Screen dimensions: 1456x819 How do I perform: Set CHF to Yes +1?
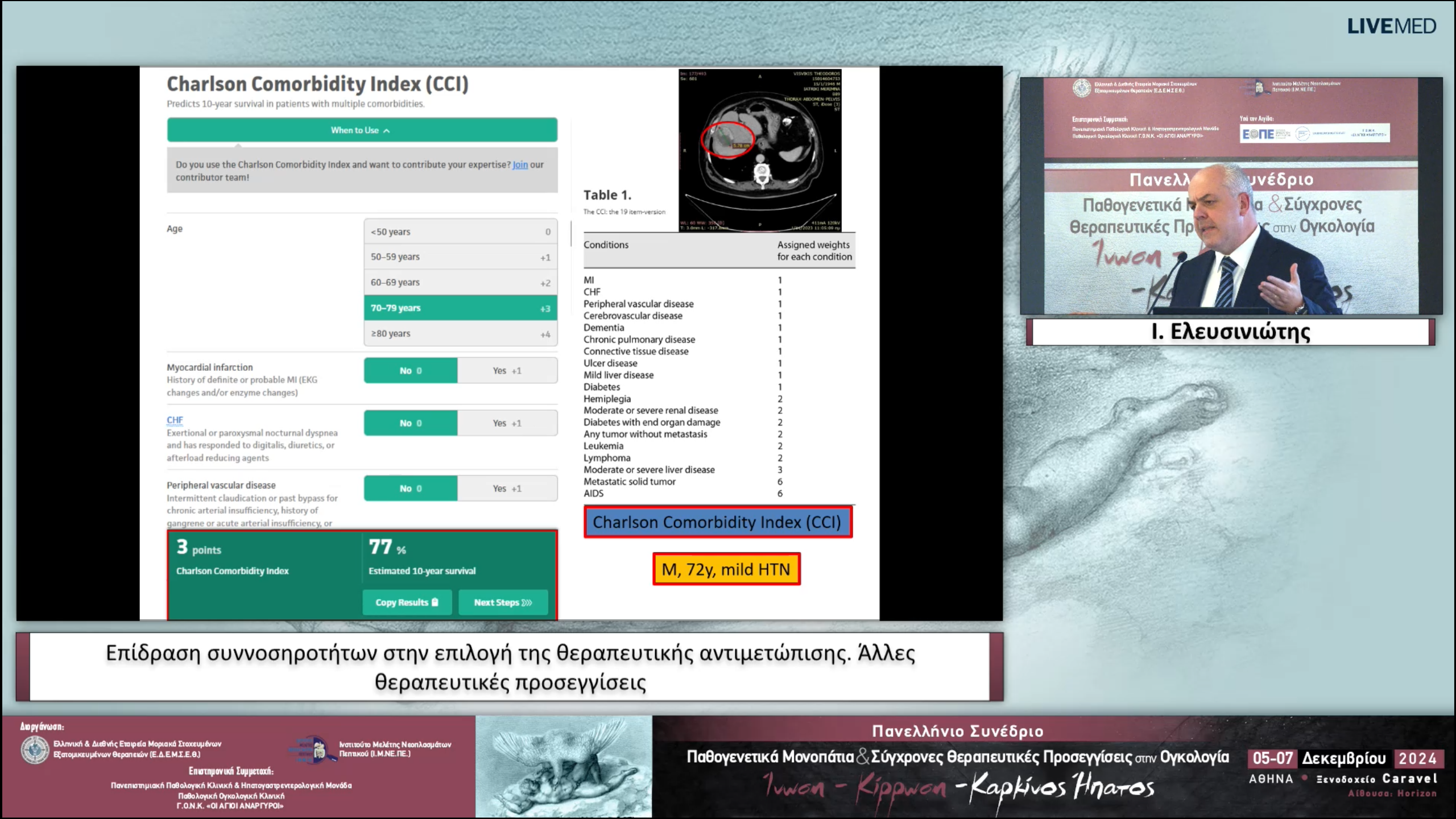(507, 424)
